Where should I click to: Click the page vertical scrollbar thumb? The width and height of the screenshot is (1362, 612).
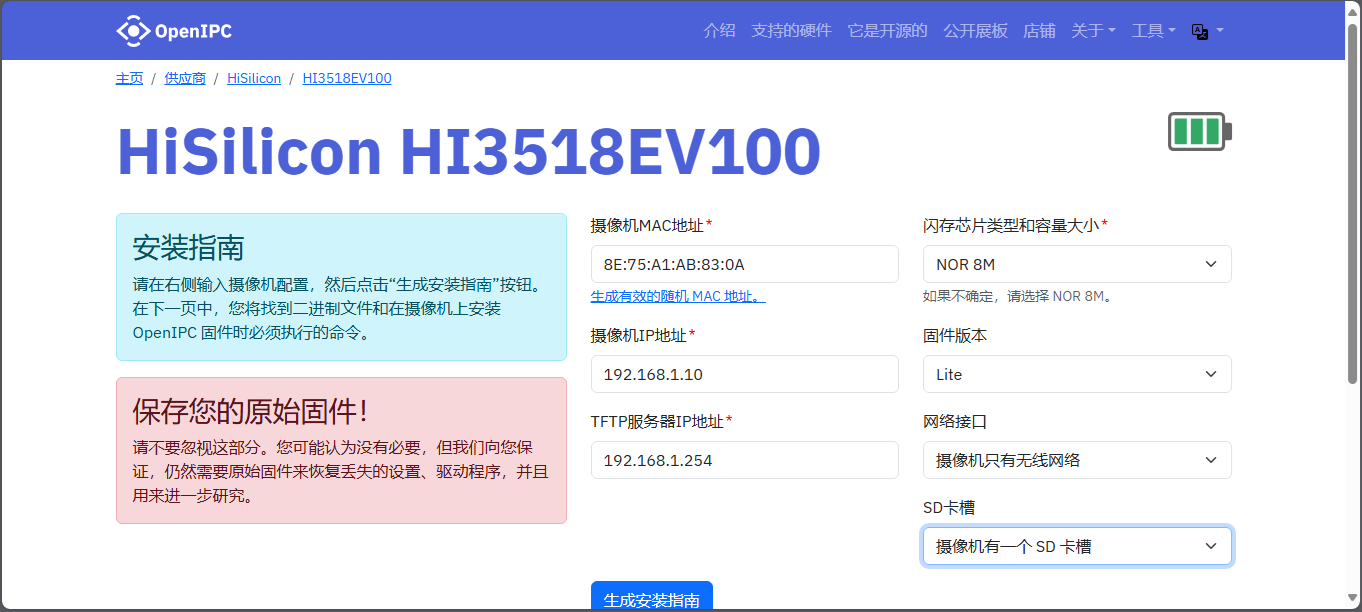click(1353, 204)
